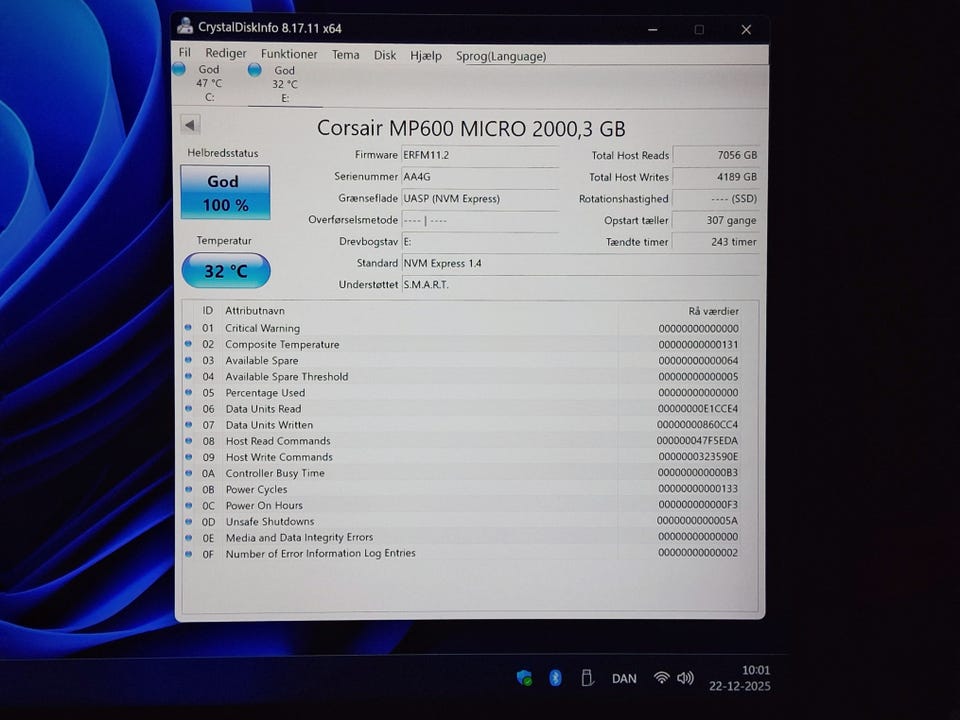Click raw value 00000000000F3
The image size is (960, 720).
(698, 505)
